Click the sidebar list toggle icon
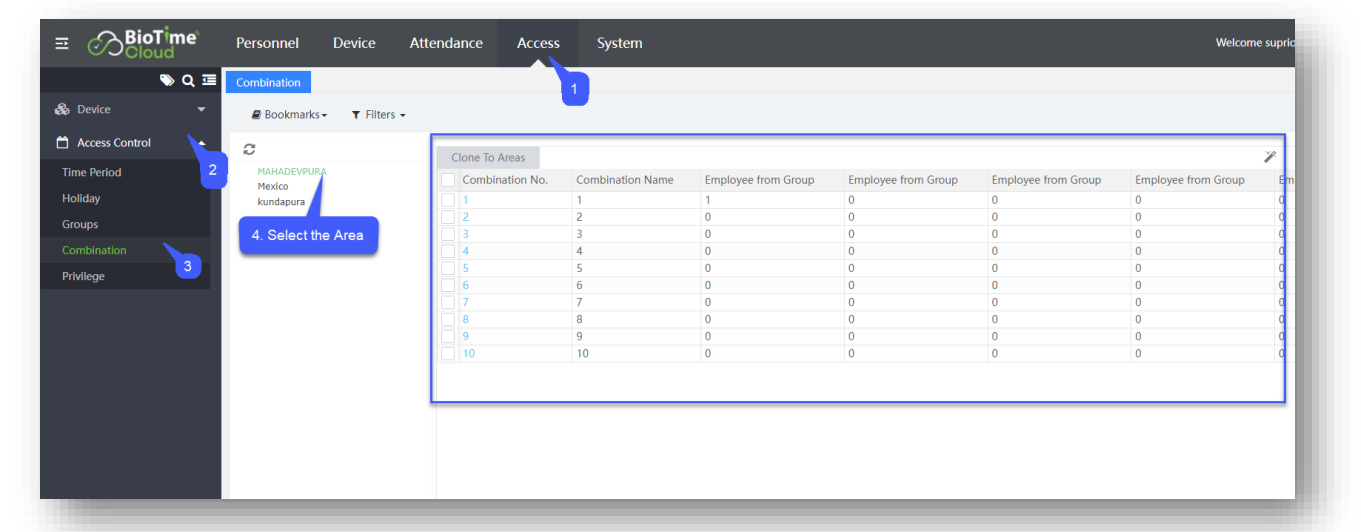The image size is (1361, 532). (208, 81)
